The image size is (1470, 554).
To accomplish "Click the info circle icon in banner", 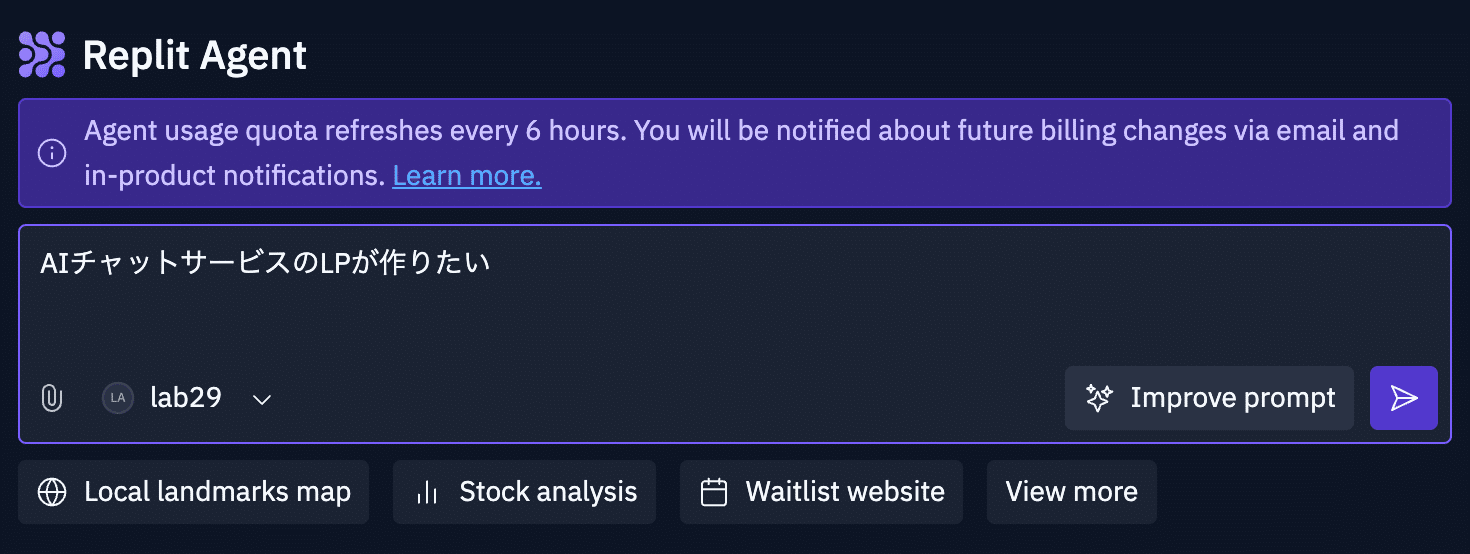I will (51, 153).
